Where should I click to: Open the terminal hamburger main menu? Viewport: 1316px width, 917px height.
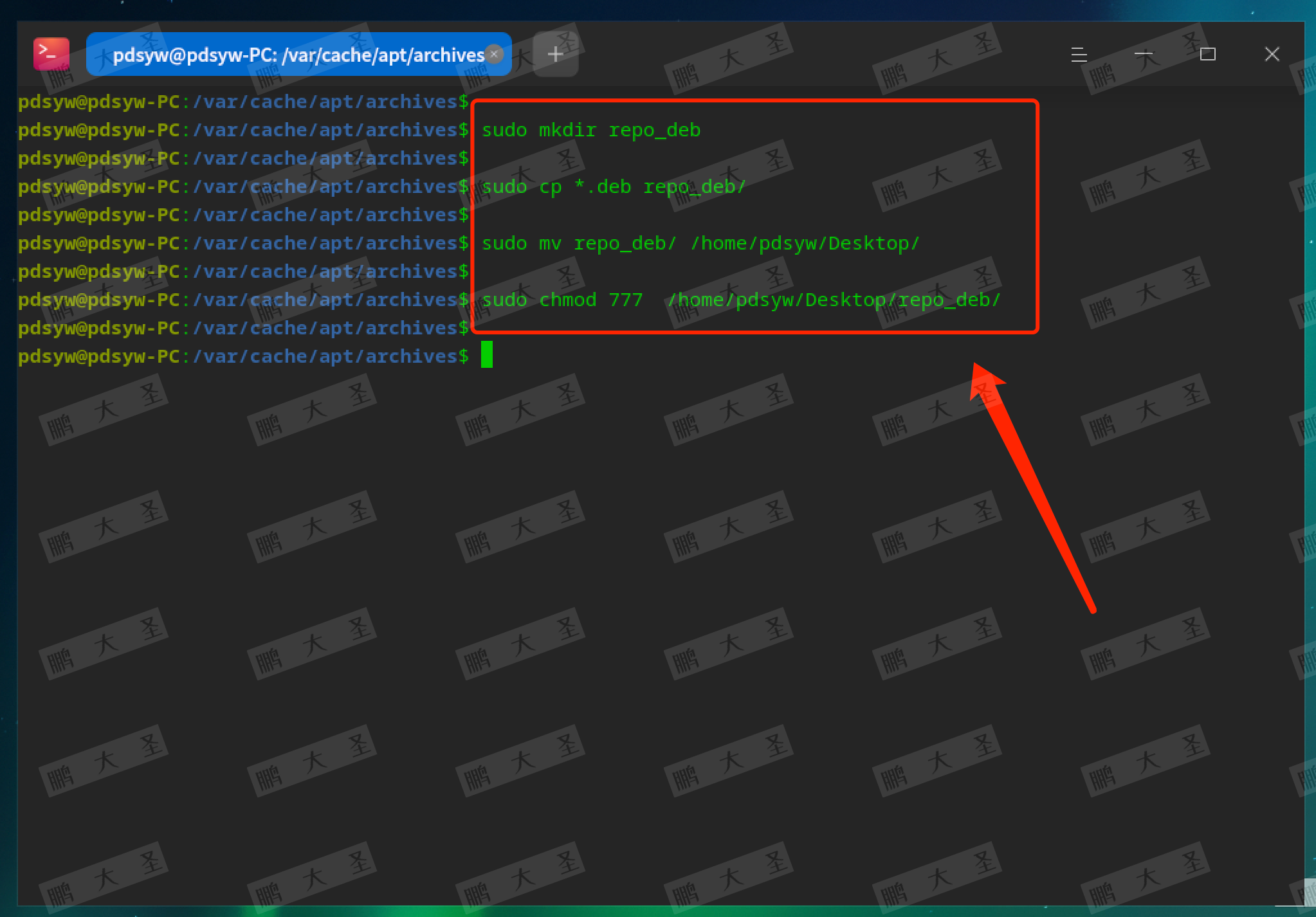click(1079, 55)
